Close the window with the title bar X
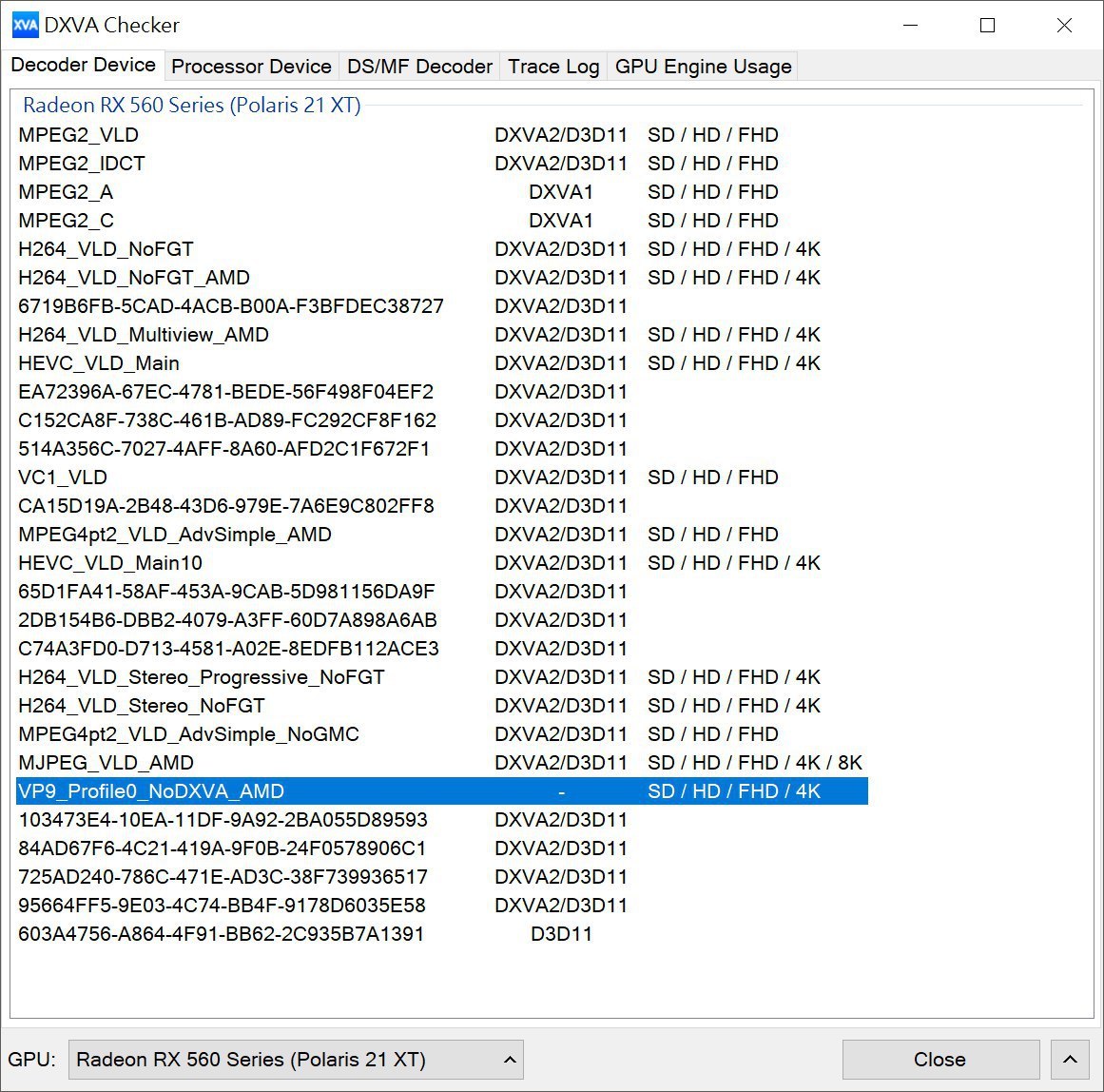The width and height of the screenshot is (1104, 1092). [1064, 26]
